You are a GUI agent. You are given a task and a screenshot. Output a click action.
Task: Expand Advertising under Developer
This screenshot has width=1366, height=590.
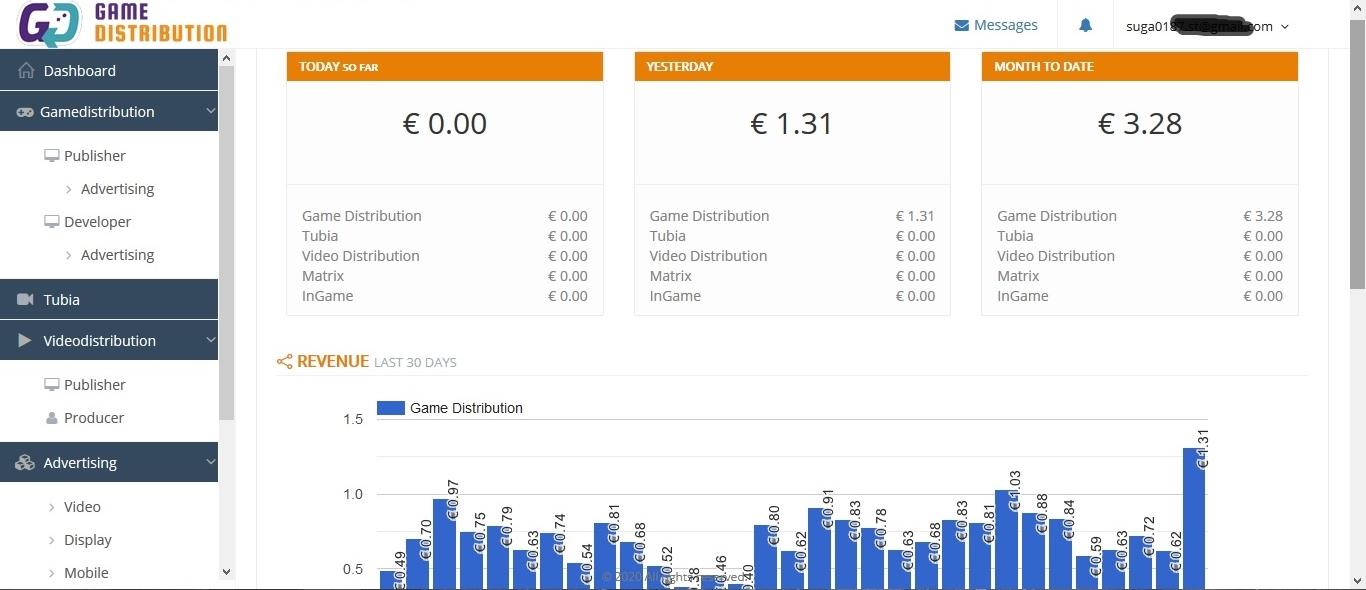tap(117, 255)
